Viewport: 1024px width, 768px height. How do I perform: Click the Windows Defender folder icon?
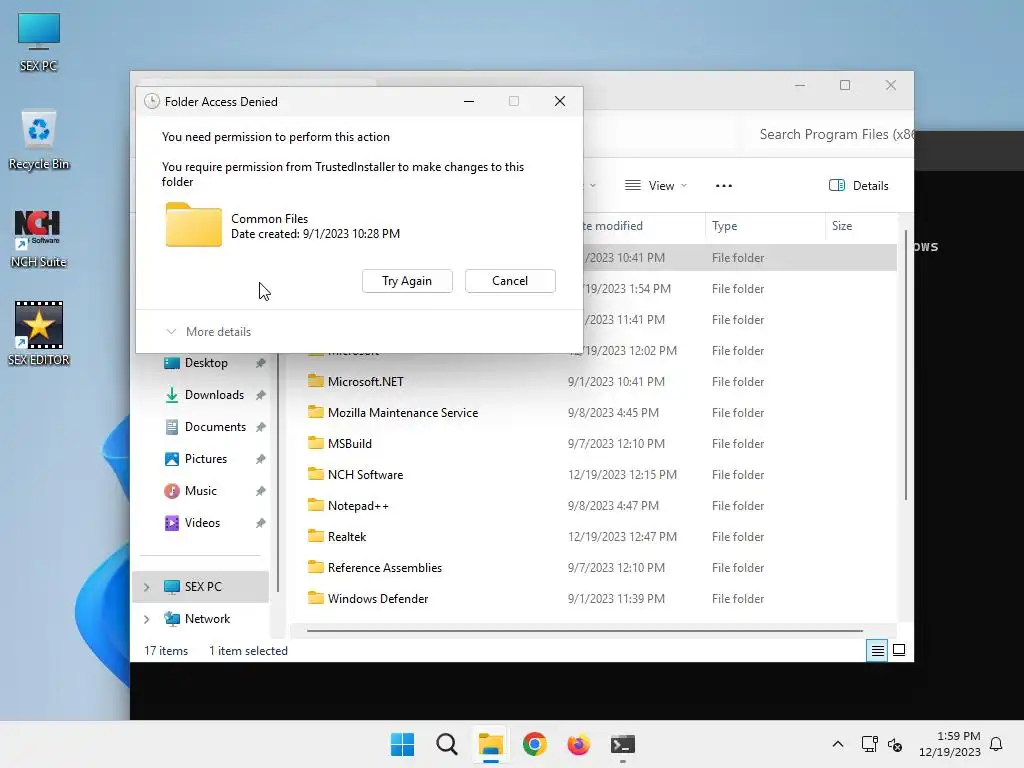click(316, 598)
